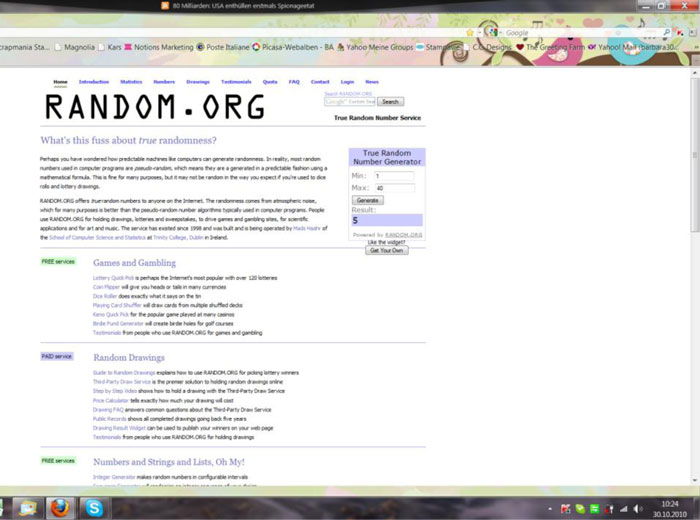Click the site search input field
Image resolution: width=700 pixels, height=520 pixels.
click(350, 102)
